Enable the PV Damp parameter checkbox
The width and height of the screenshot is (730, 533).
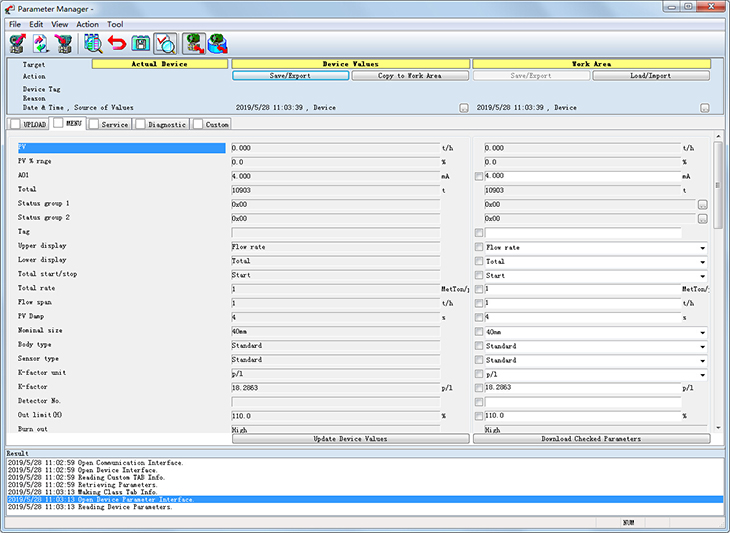479,317
